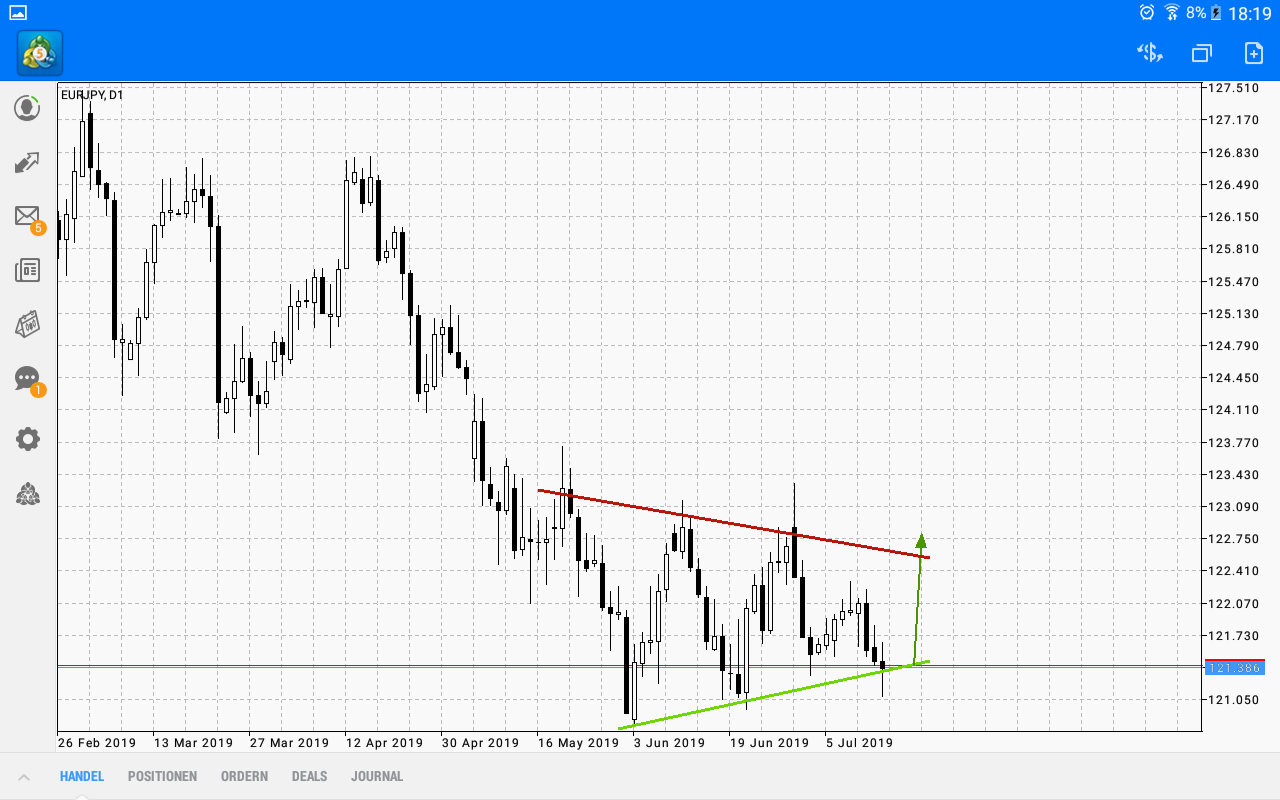The height and width of the screenshot is (800, 1280).
Task: Create a new order via the plus icon
Action: (x=1253, y=53)
